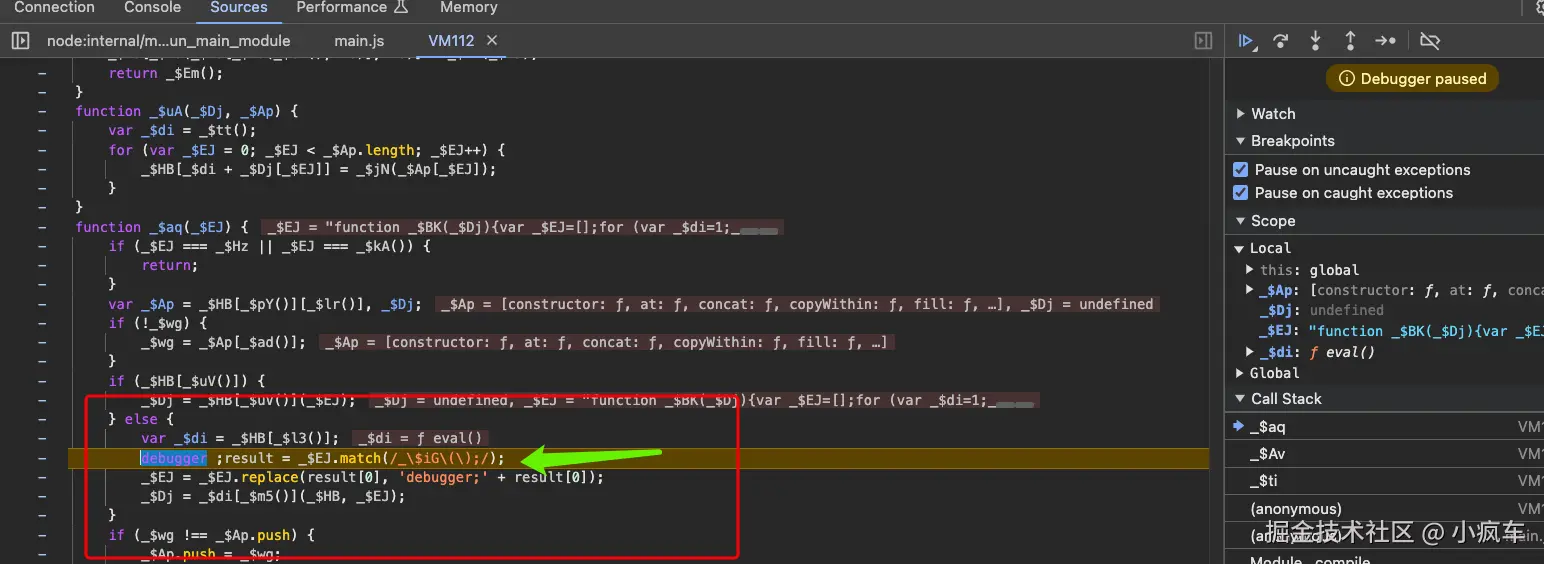This screenshot has height=564, width=1544.
Task: Expand the Global scope group
Action: (x=1241, y=373)
